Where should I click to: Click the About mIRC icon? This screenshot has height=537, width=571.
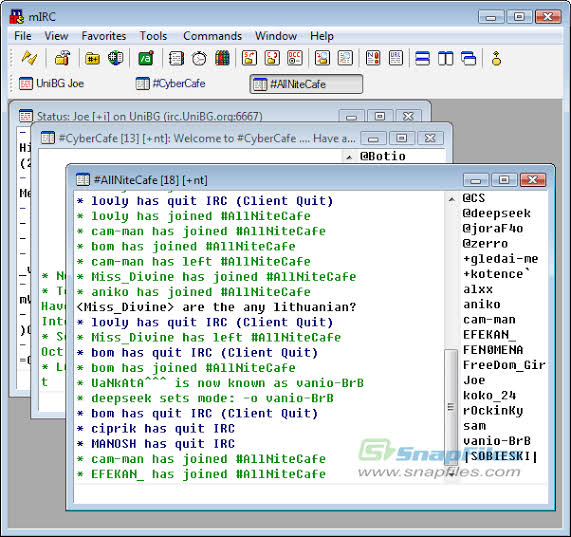[496, 58]
